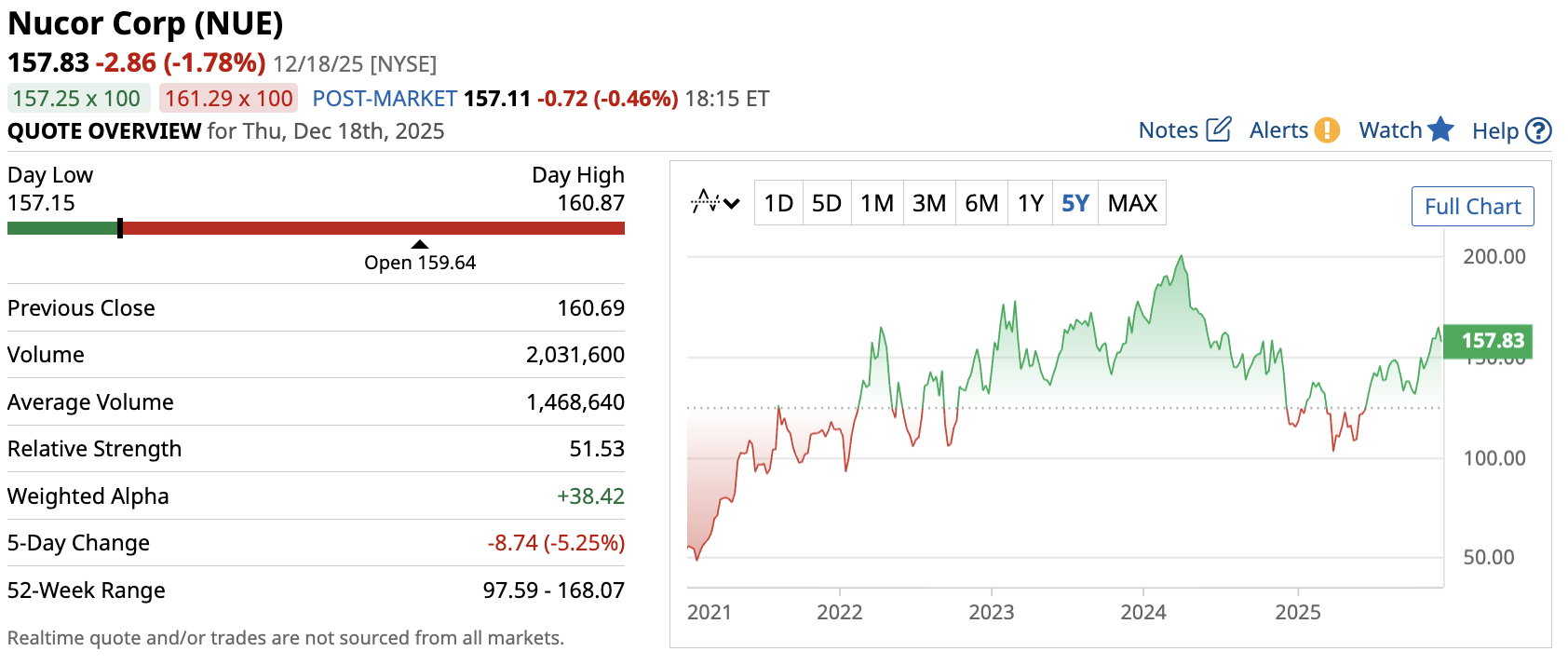Open the Full Chart button
Image resolution: width=1568 pixels, height=665 pixels.
point(1472,207)
